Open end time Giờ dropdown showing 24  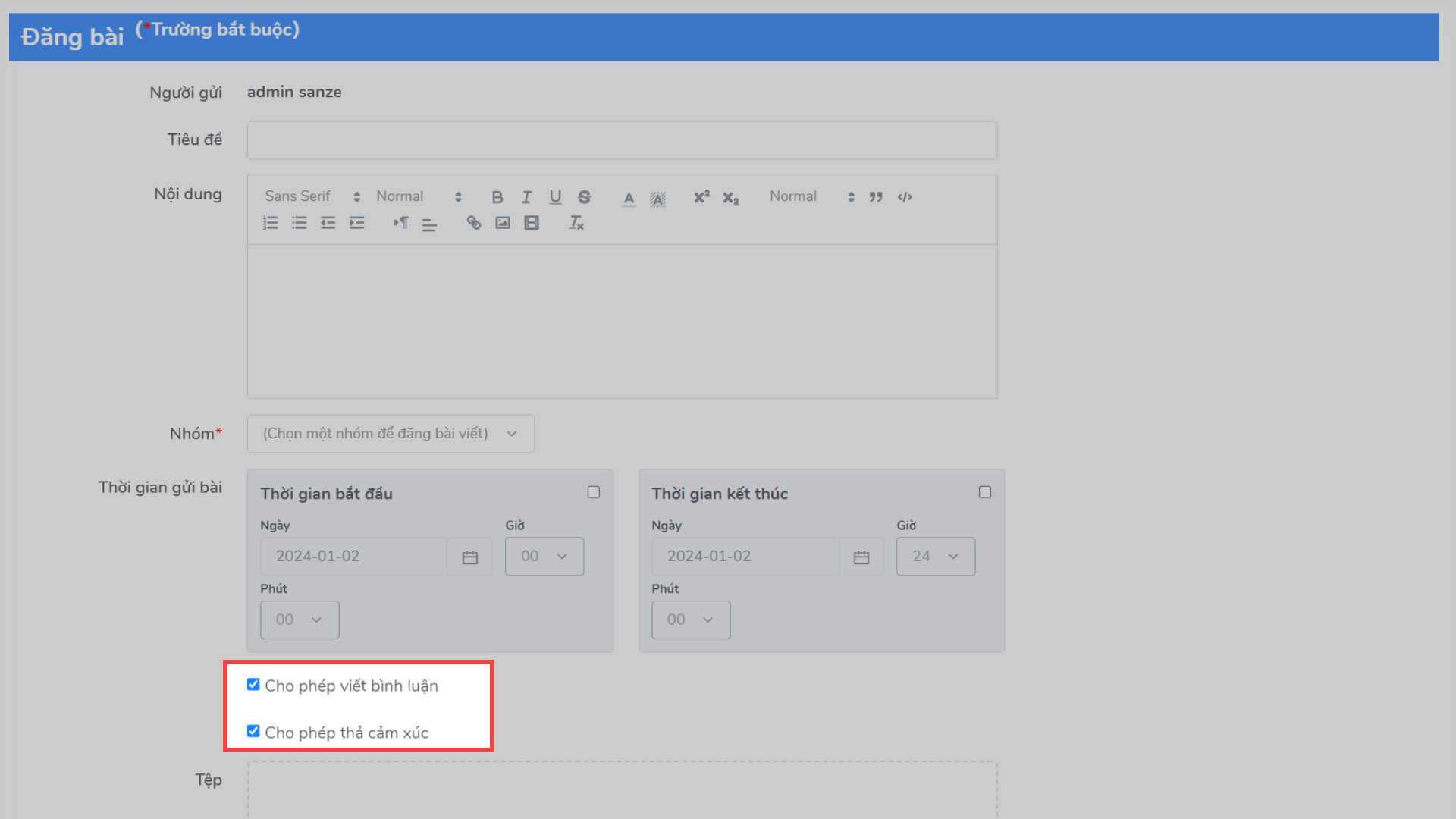936,557
